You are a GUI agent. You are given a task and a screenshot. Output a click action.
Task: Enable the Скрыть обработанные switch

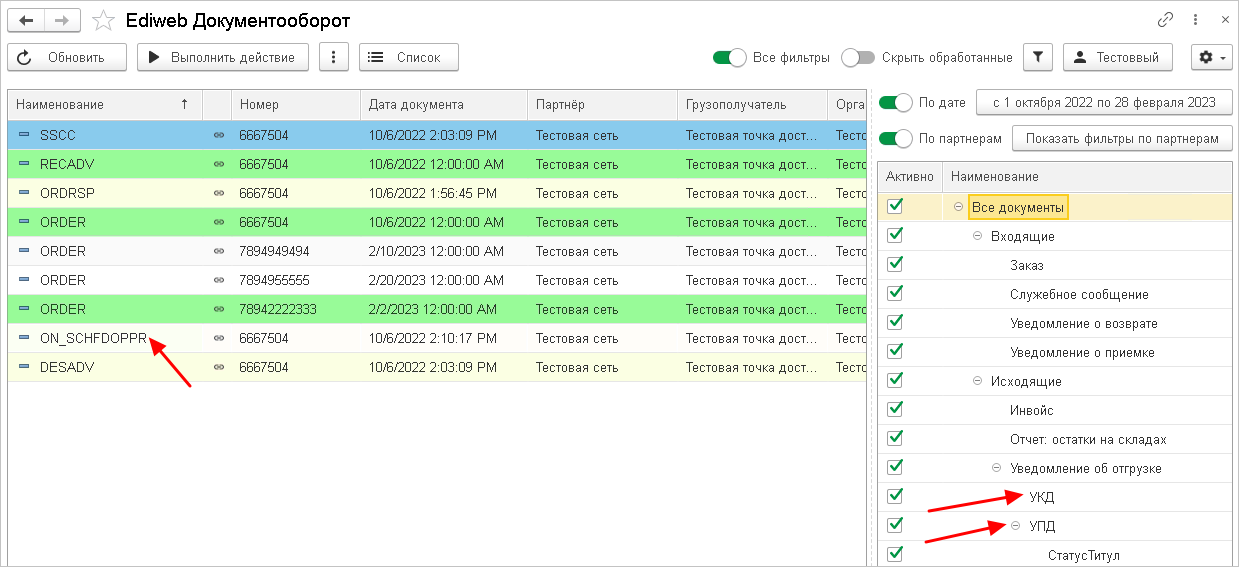coord(858,58)
